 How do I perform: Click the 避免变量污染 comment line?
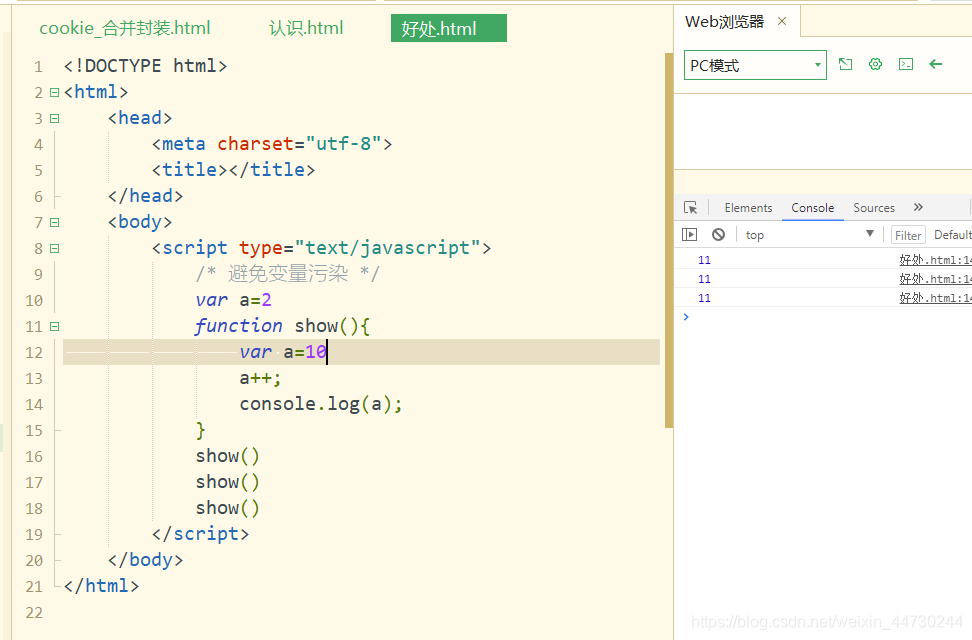(x=288, y=273)
